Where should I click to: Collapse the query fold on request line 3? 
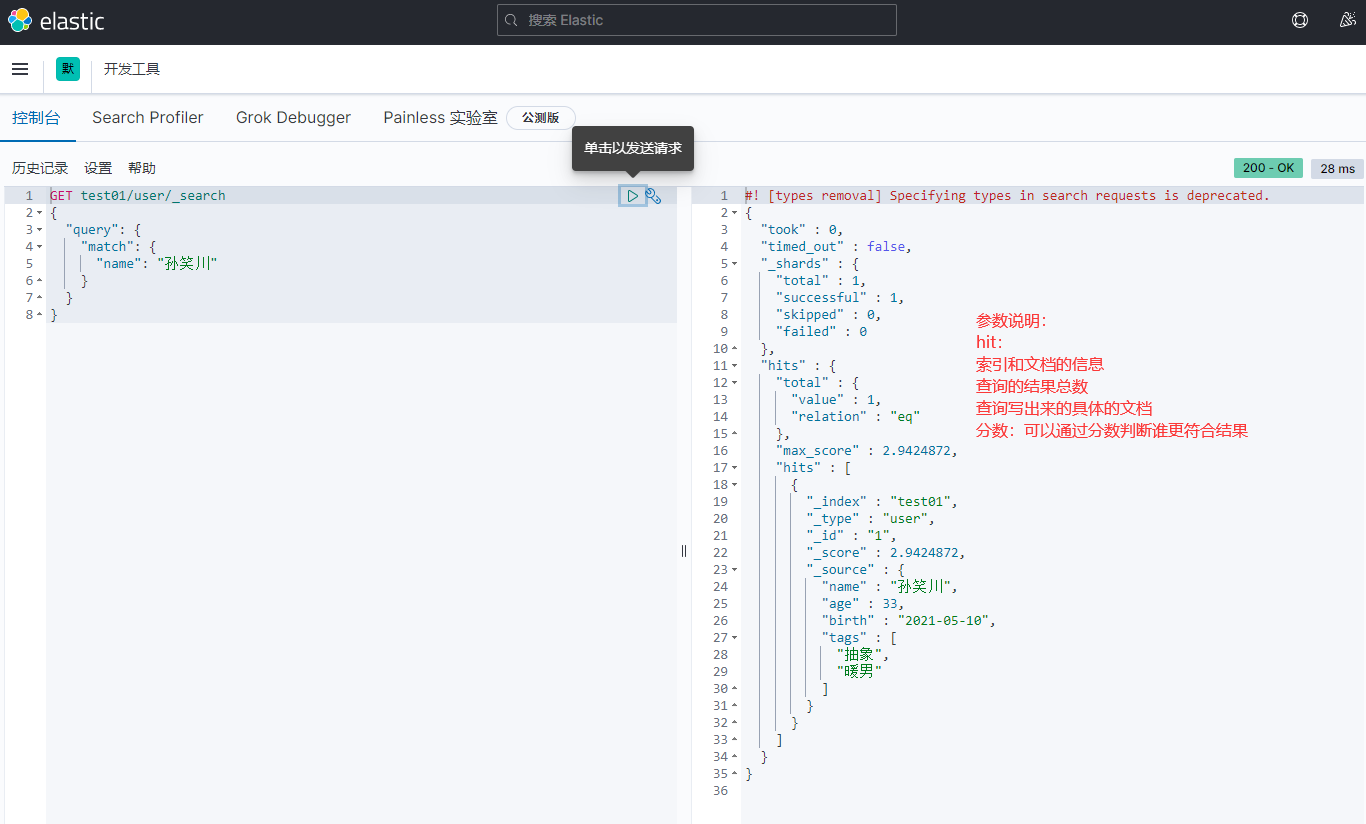tap(40, 230)
